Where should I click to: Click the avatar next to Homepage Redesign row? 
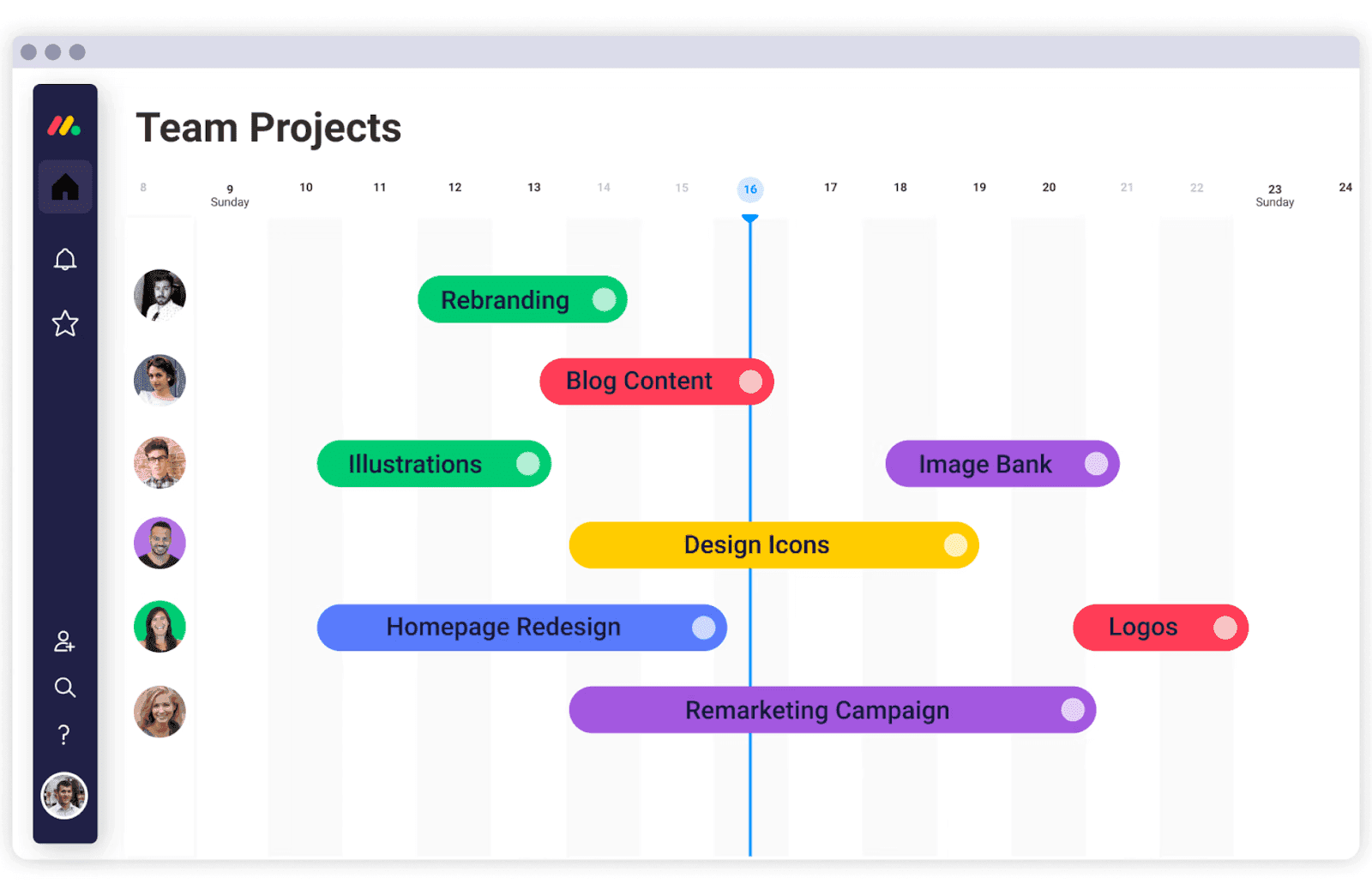click(x=159, y=627)
